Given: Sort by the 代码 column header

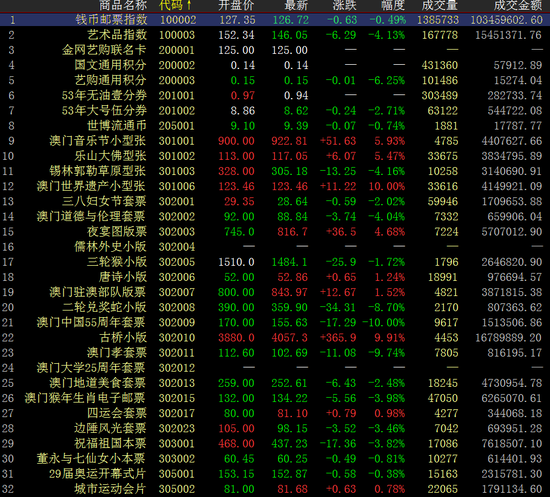Looking at the screenshot, I should 175,5.
